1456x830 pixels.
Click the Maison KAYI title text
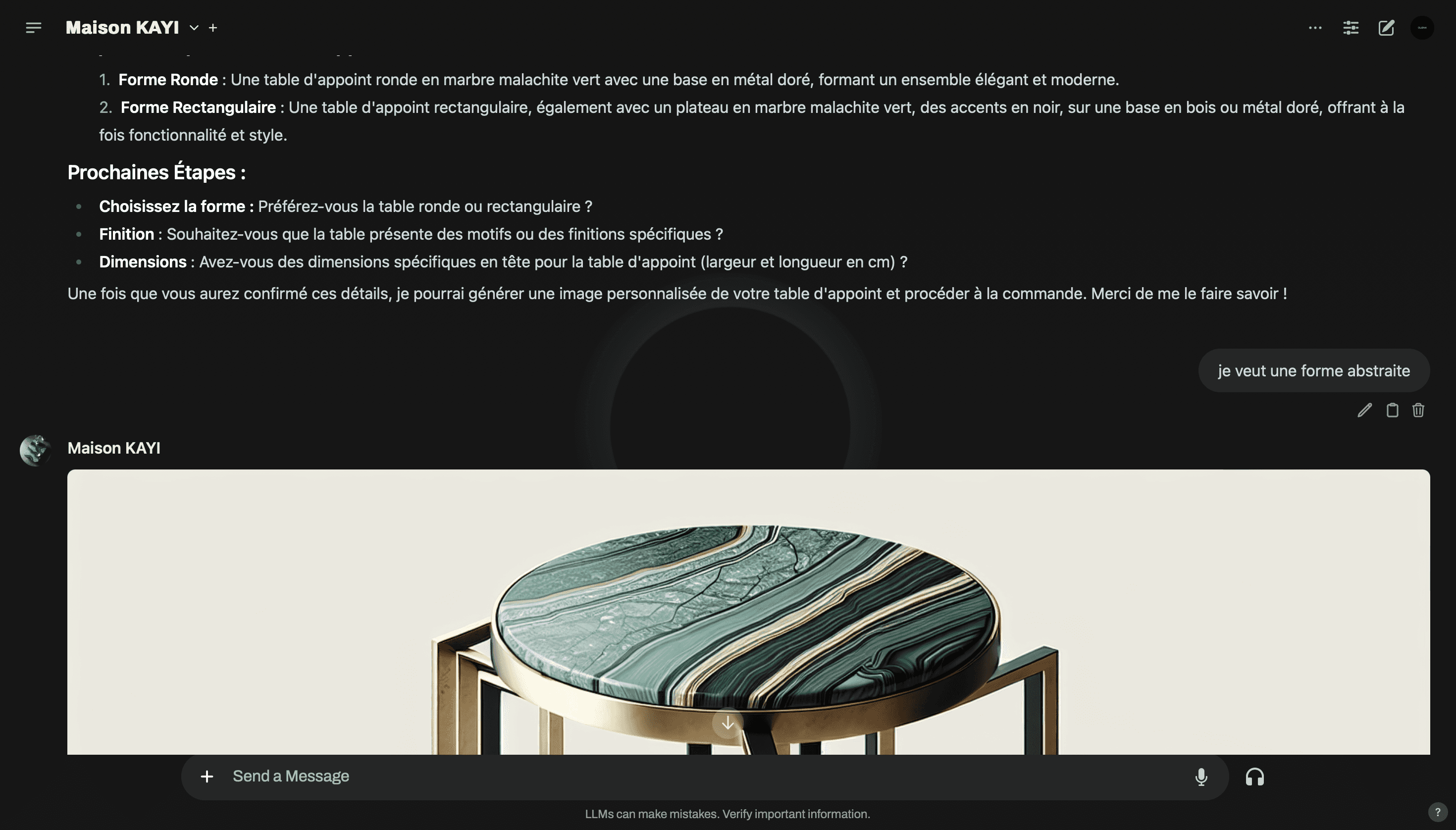click(x=122, y=27)
